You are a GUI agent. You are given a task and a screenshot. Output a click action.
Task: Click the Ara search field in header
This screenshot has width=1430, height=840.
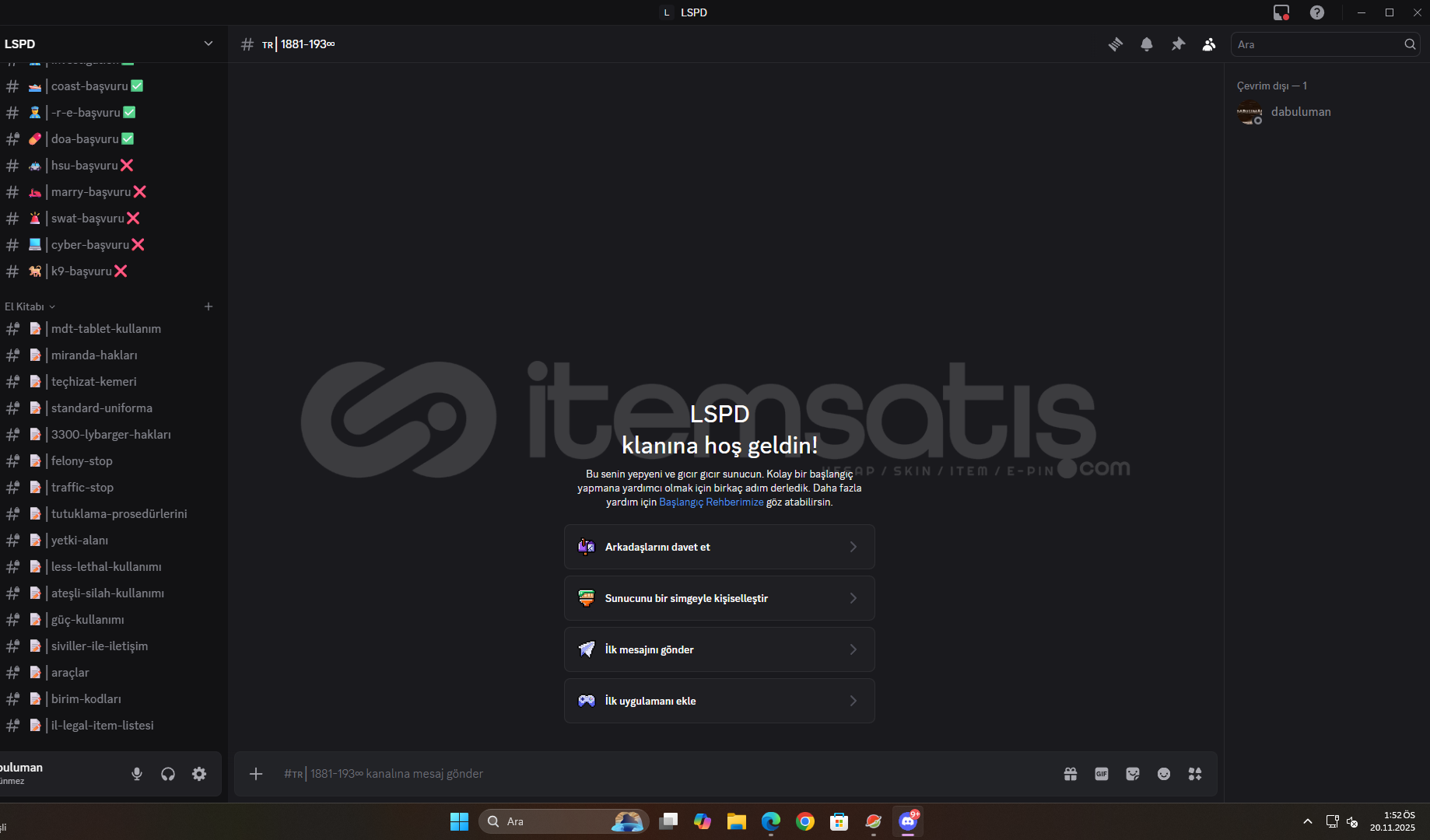tap(1325, 44)
